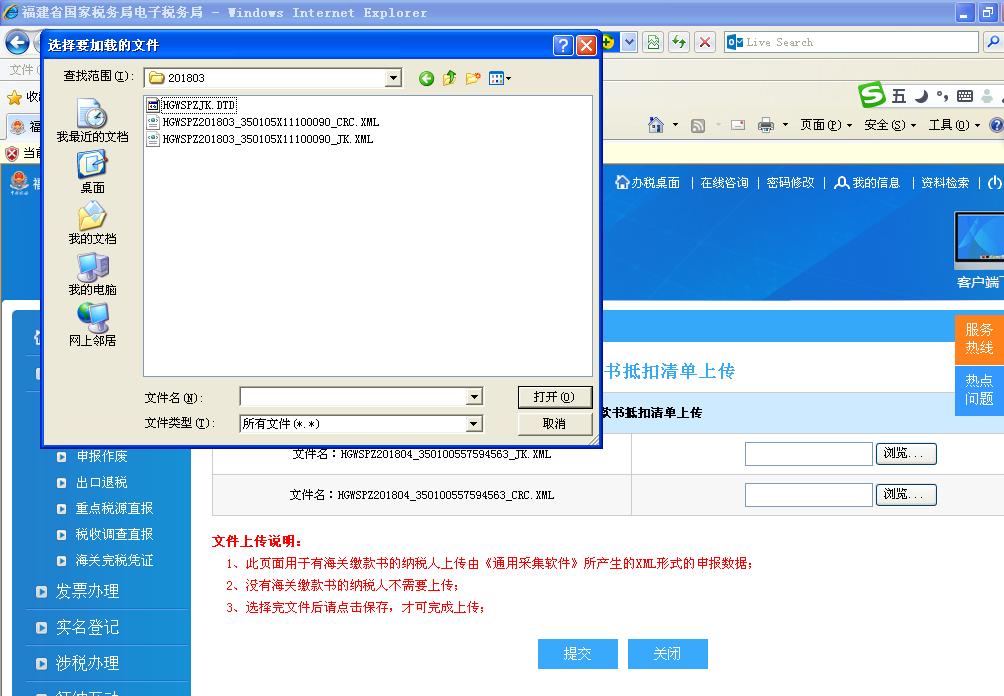
Task: Open 海关完税凭证 sidebar item
Action: (x=114, y=560)
